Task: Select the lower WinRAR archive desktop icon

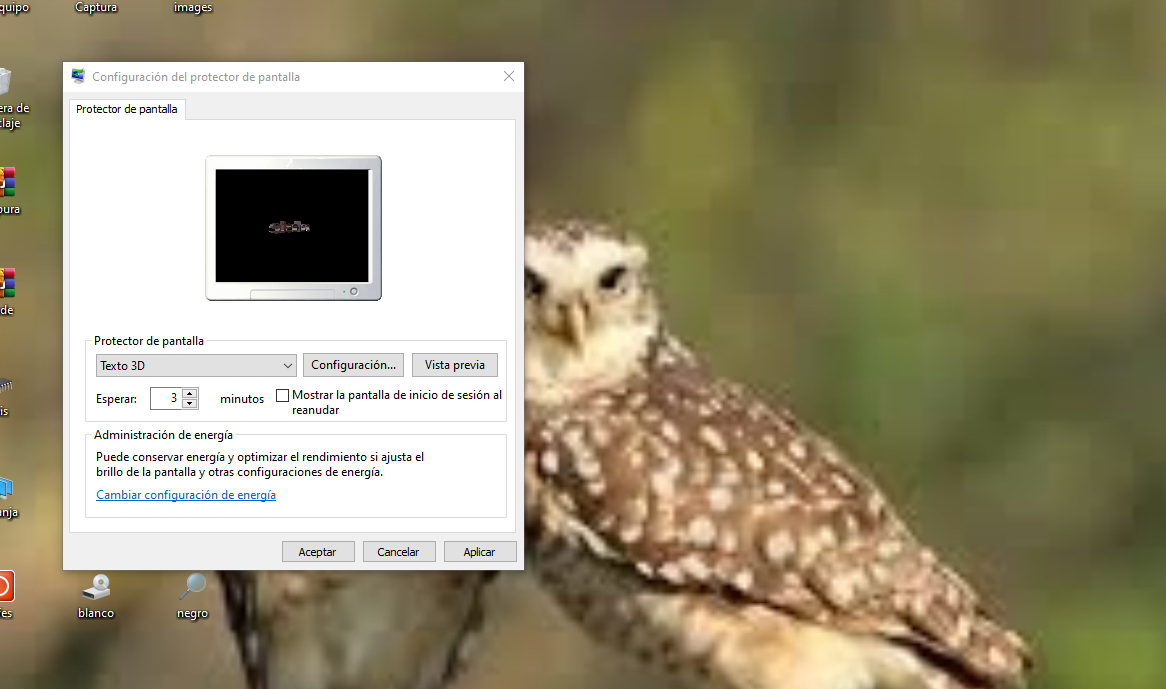Action: tap(6, 282)
